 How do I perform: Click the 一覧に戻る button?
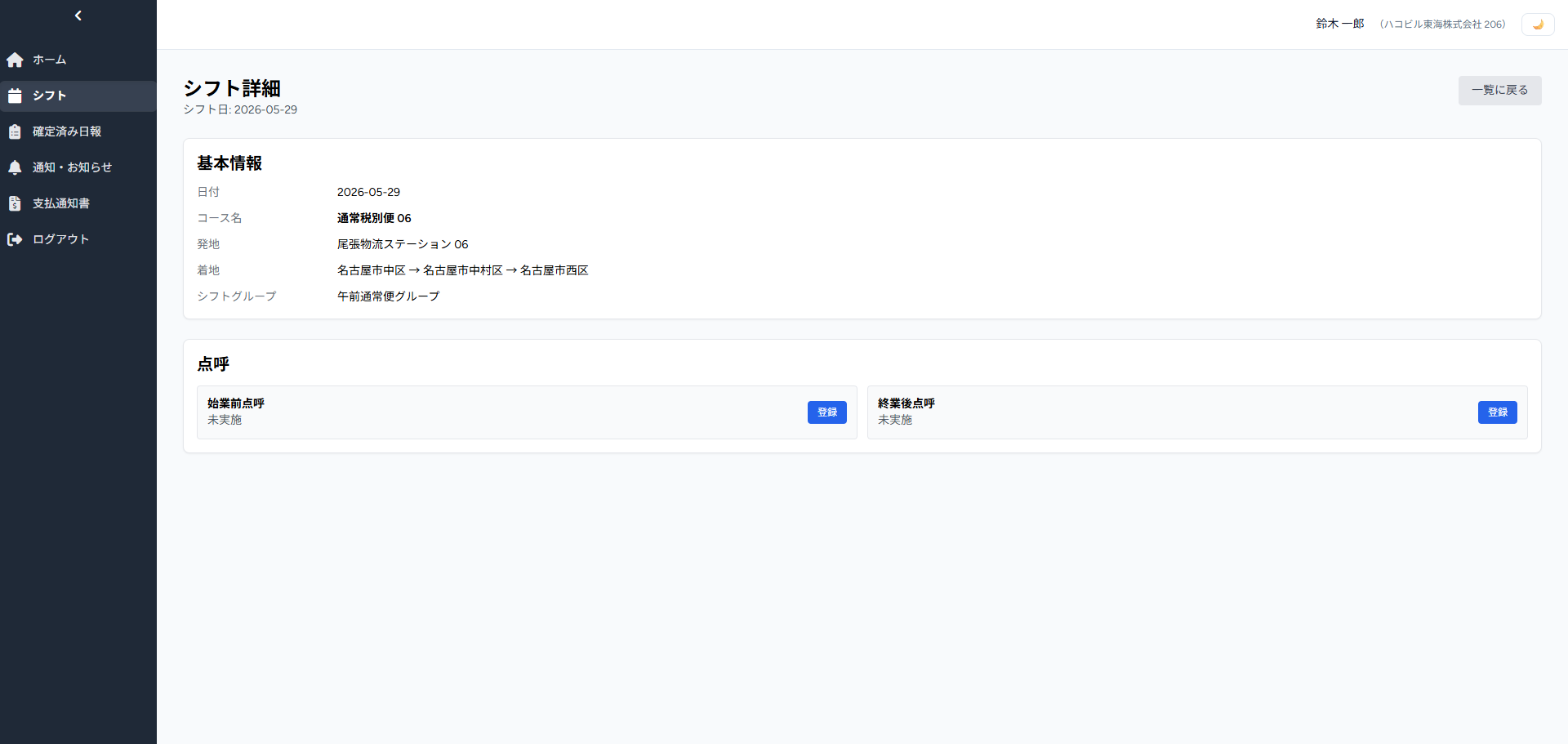pos(1499,90)
